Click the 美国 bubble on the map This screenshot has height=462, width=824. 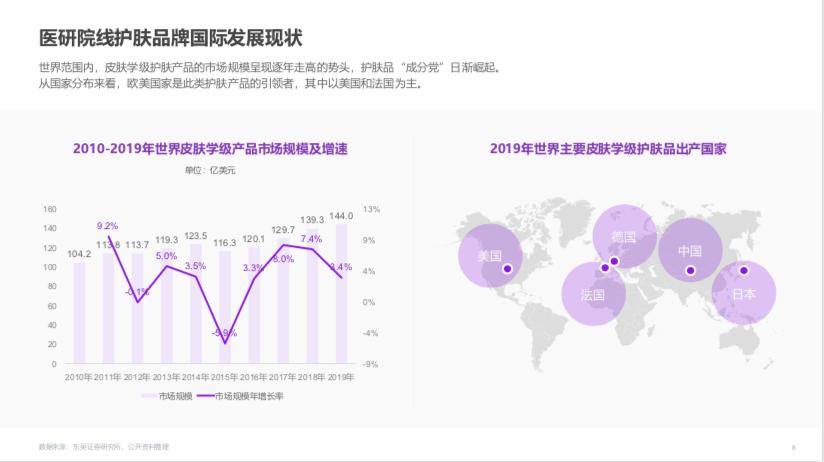(490, 256)
